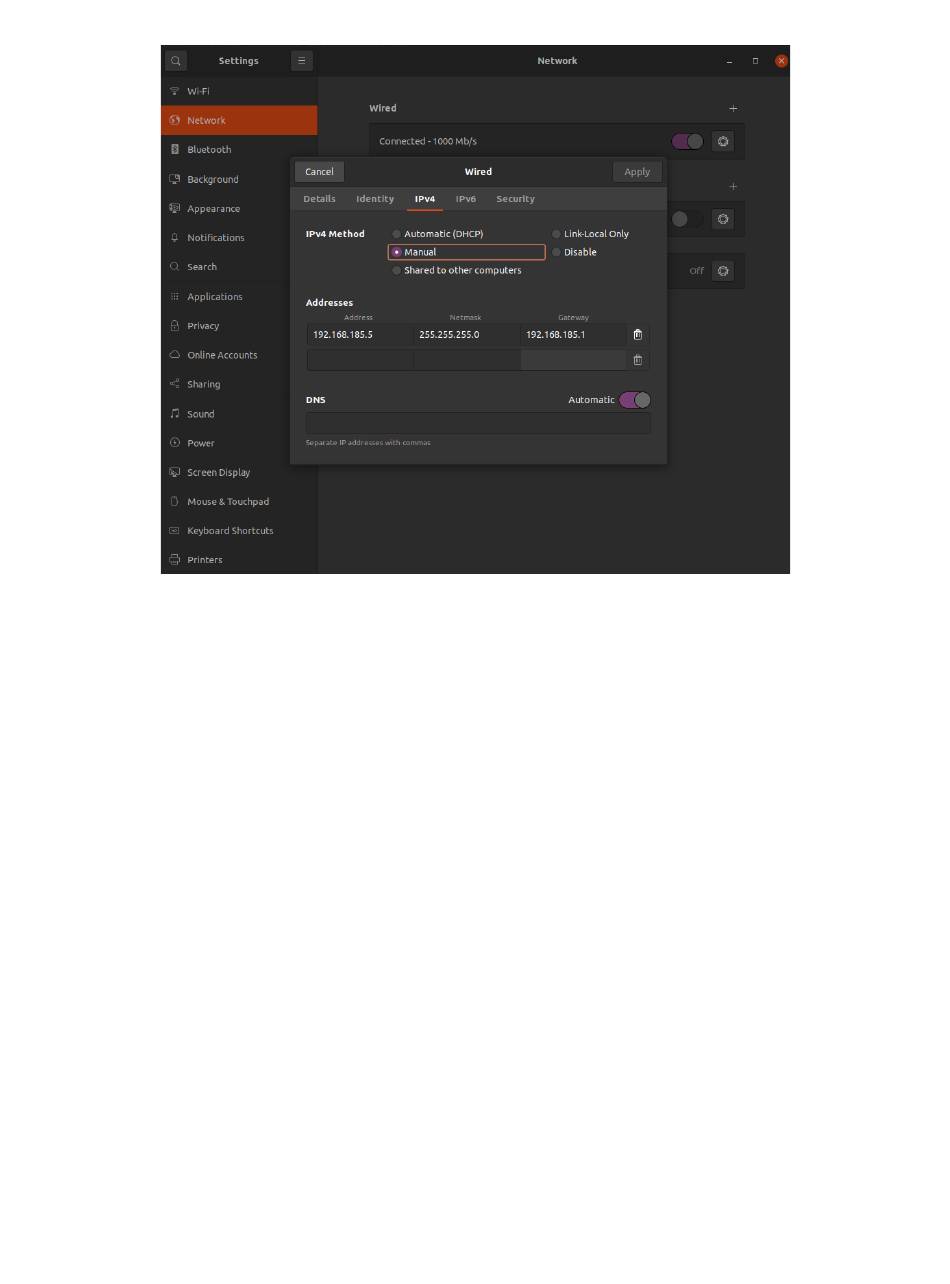Switch to the Details tab

point(320,199)
